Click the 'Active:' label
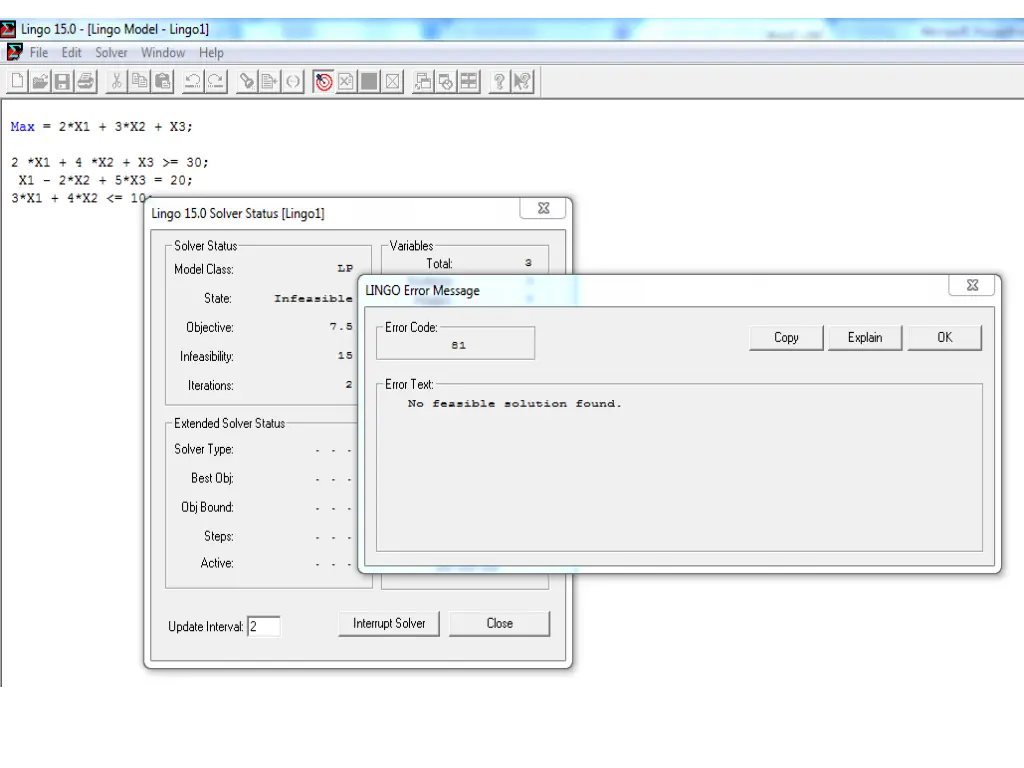Viewport: 1024px width, 768px height. pos(217,563)
